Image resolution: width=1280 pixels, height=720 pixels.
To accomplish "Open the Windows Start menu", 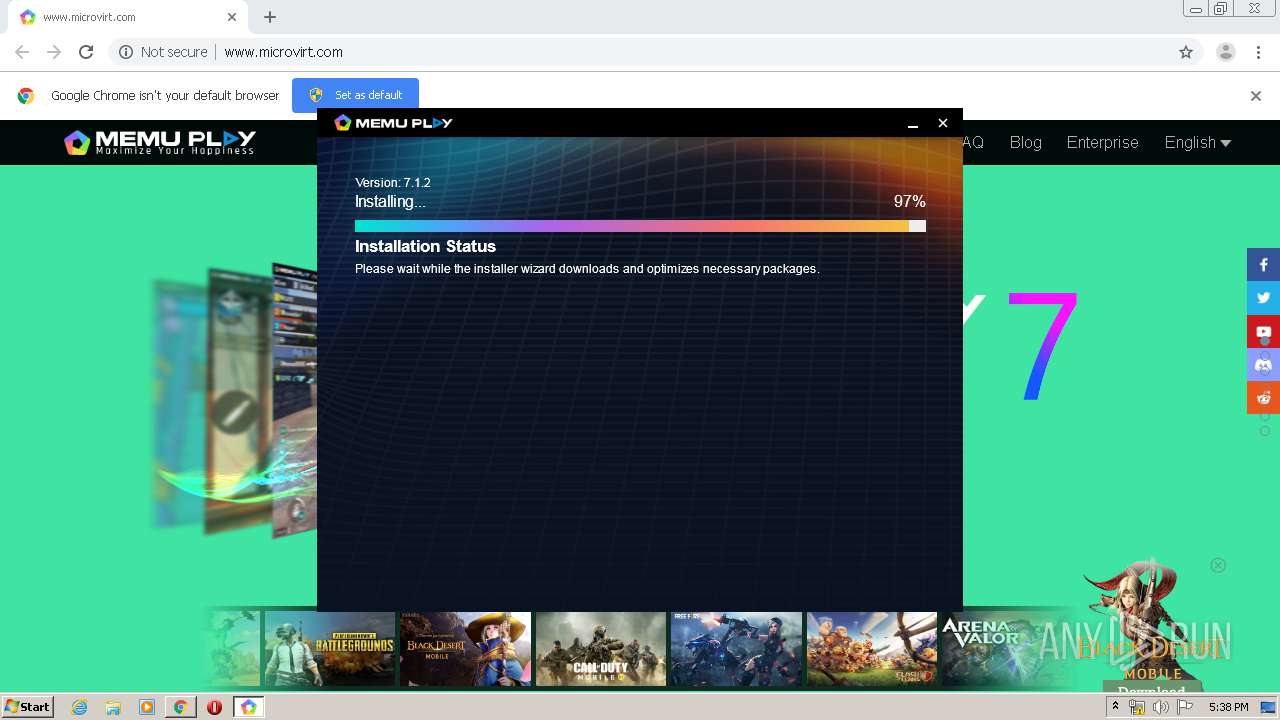I will pos(28,707).
